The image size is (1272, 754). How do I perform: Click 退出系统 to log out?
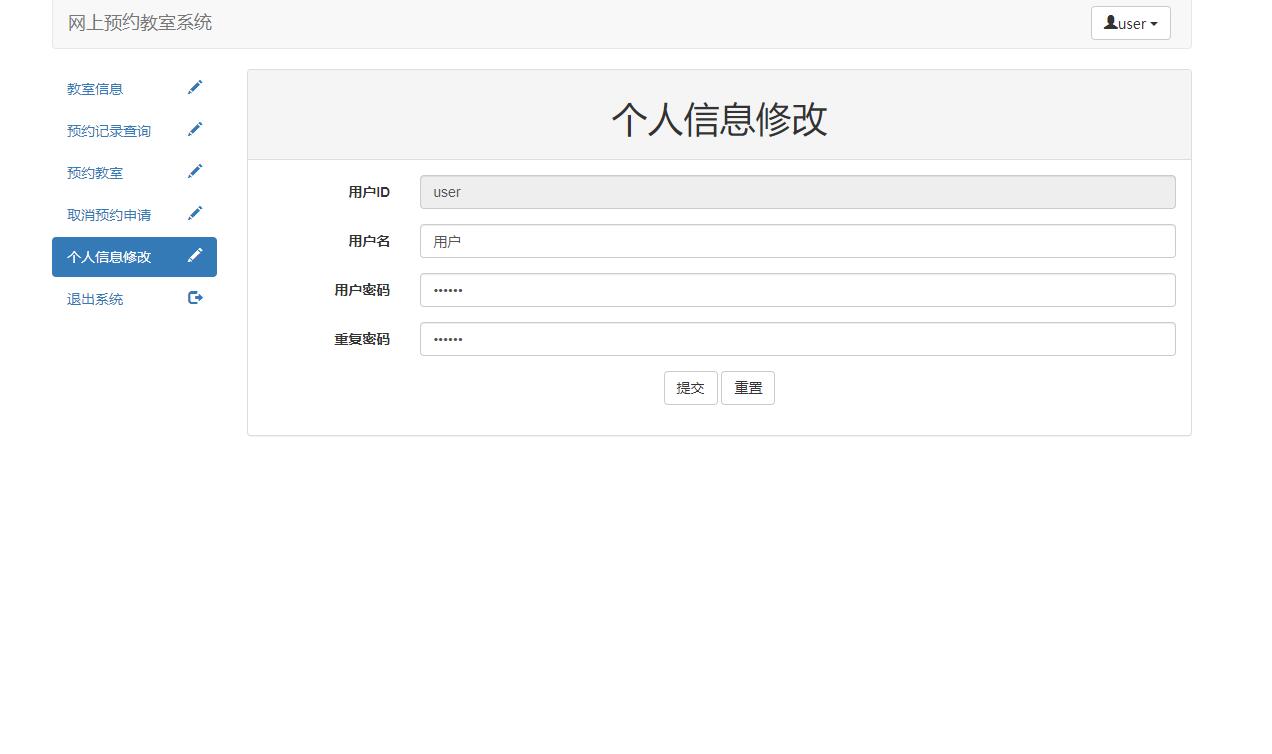(93, 298)
